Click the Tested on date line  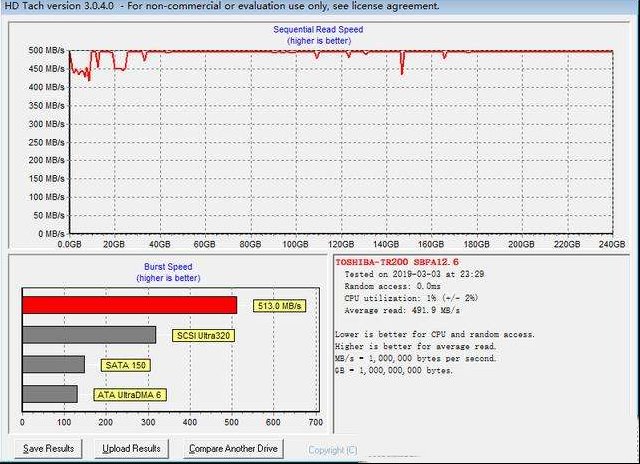414,274
